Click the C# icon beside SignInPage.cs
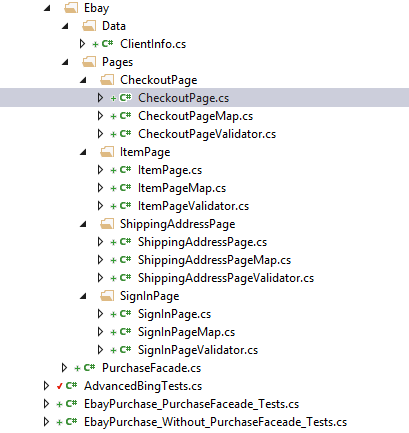Viewport: 409px width, 433px height. pos(125,314)
